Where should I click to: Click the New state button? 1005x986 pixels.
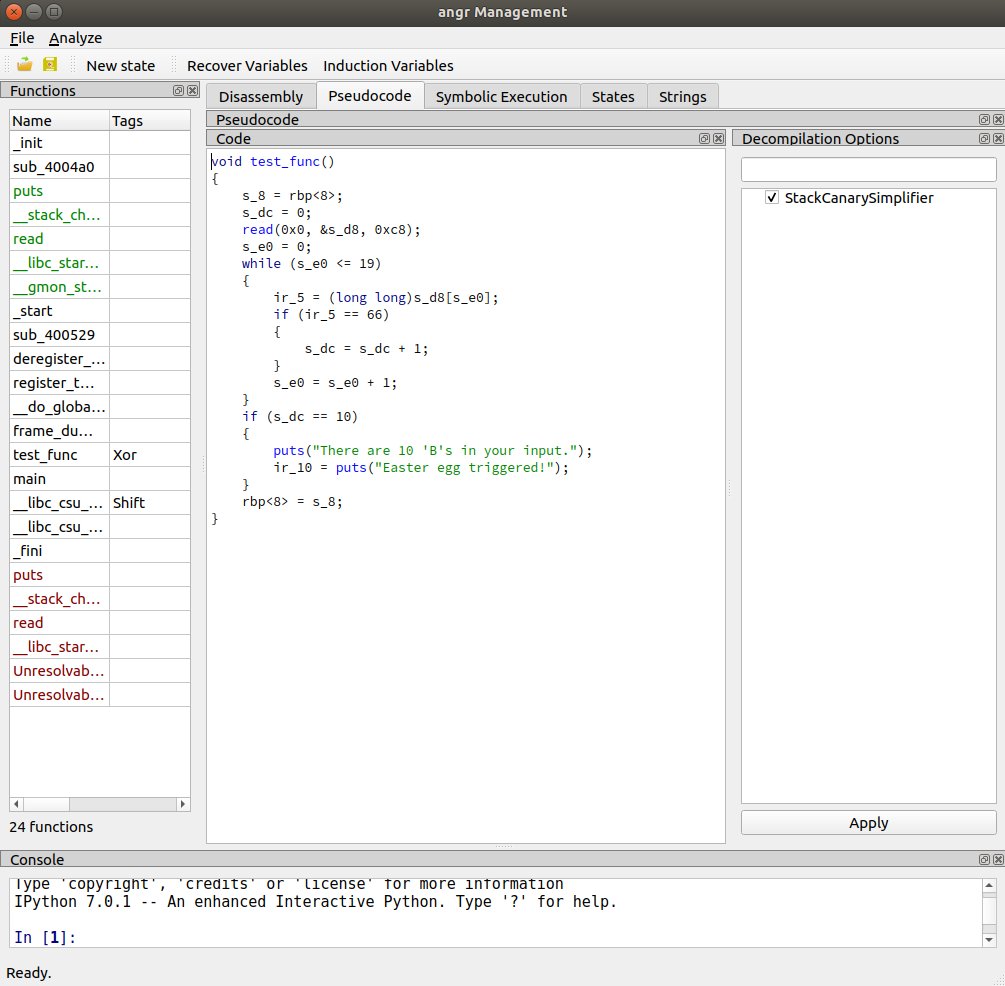(x=120, y=65)
